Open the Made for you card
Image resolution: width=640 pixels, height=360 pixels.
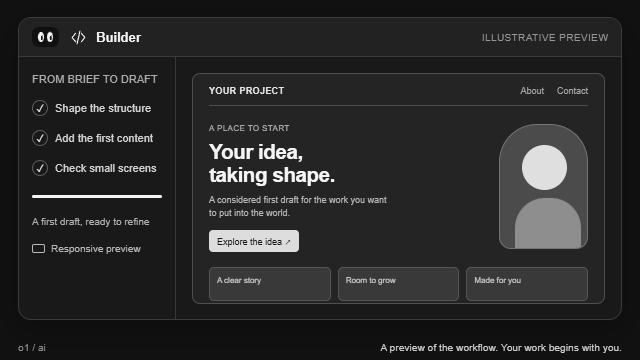point(527,284)
